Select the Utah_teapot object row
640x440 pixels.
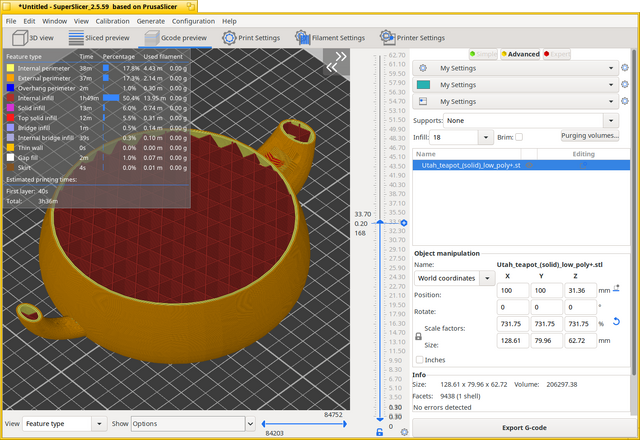pyautogui.click(x=521, y=165)
